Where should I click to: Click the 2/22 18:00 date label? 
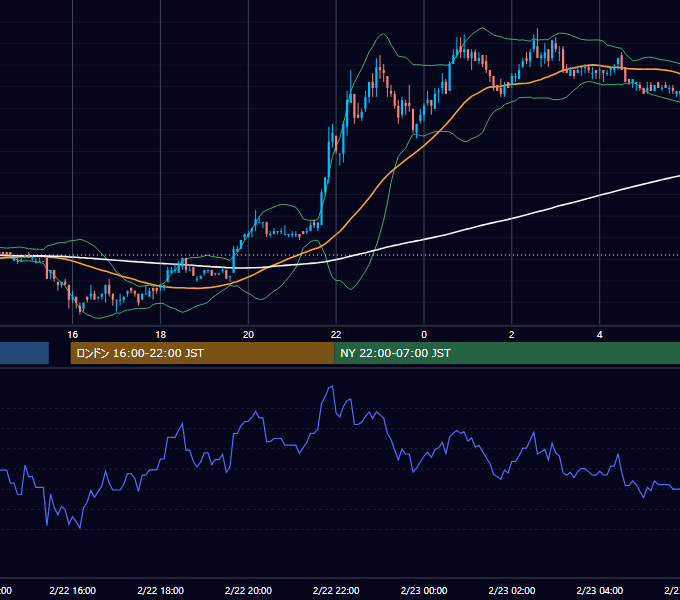[160, 590]
